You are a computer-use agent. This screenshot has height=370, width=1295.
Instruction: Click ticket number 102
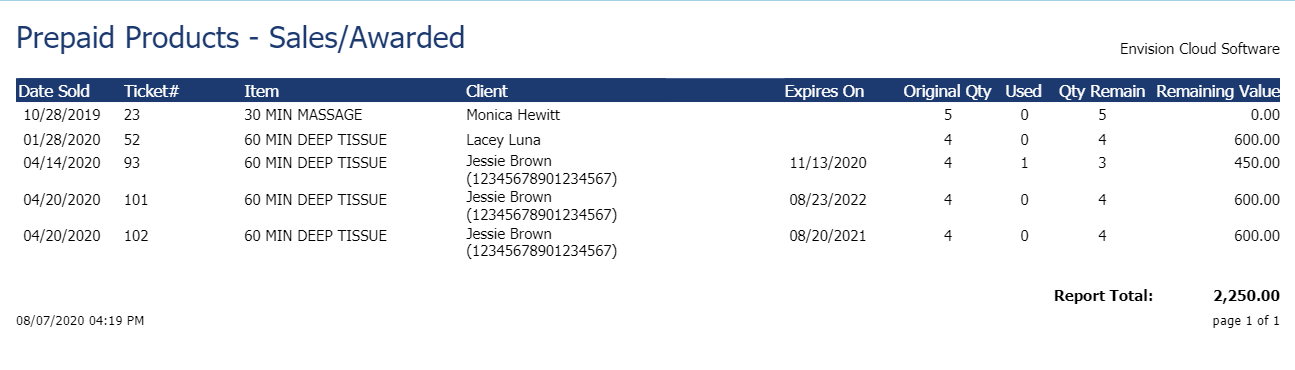coord(136,236)
